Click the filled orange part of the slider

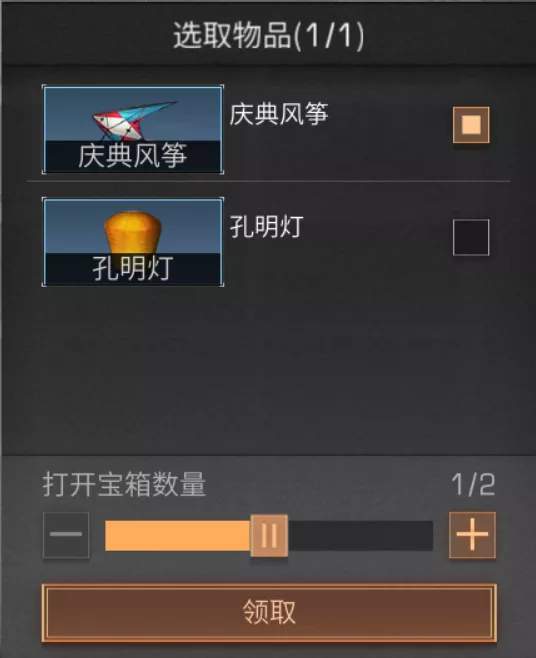coord(178,535)
